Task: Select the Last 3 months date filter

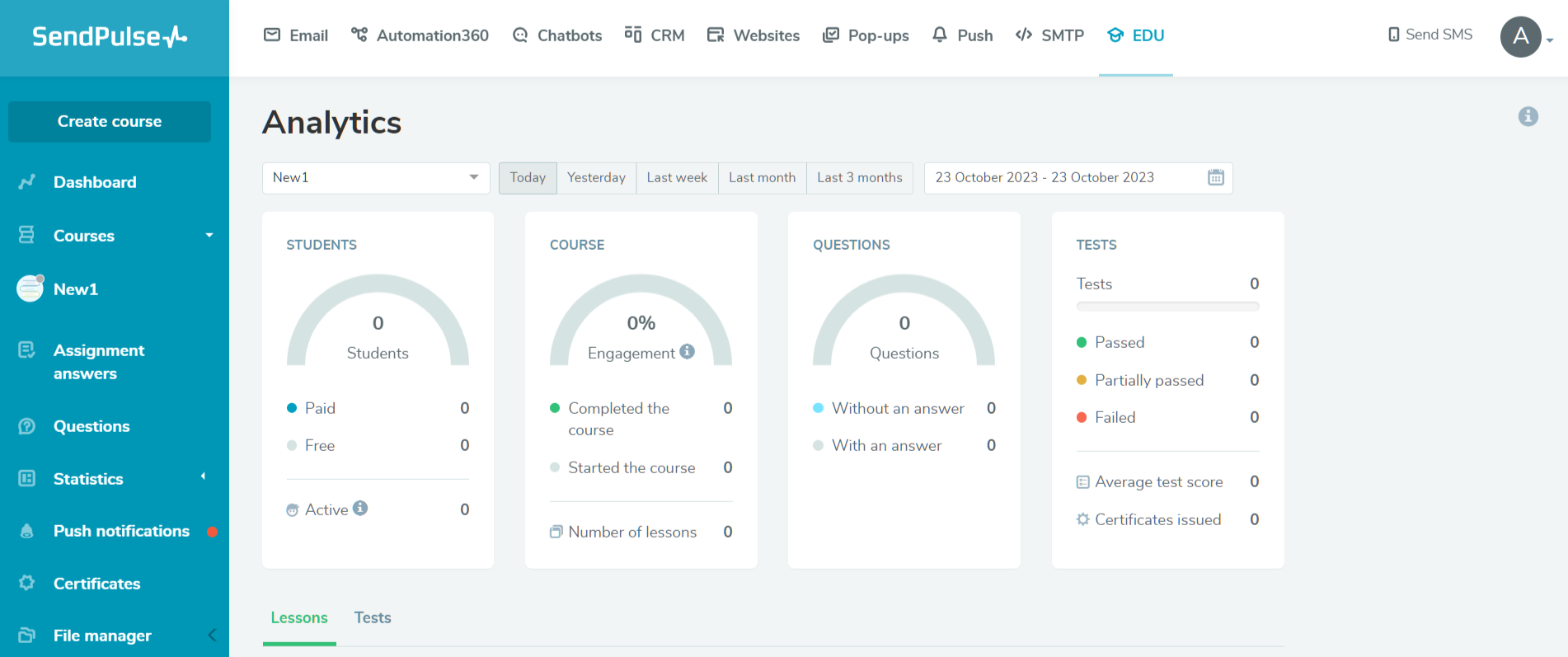Action: tap(859, 177)
